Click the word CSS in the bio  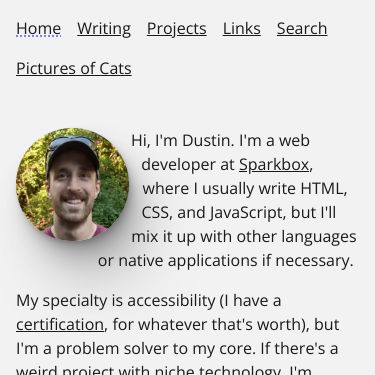155,213
